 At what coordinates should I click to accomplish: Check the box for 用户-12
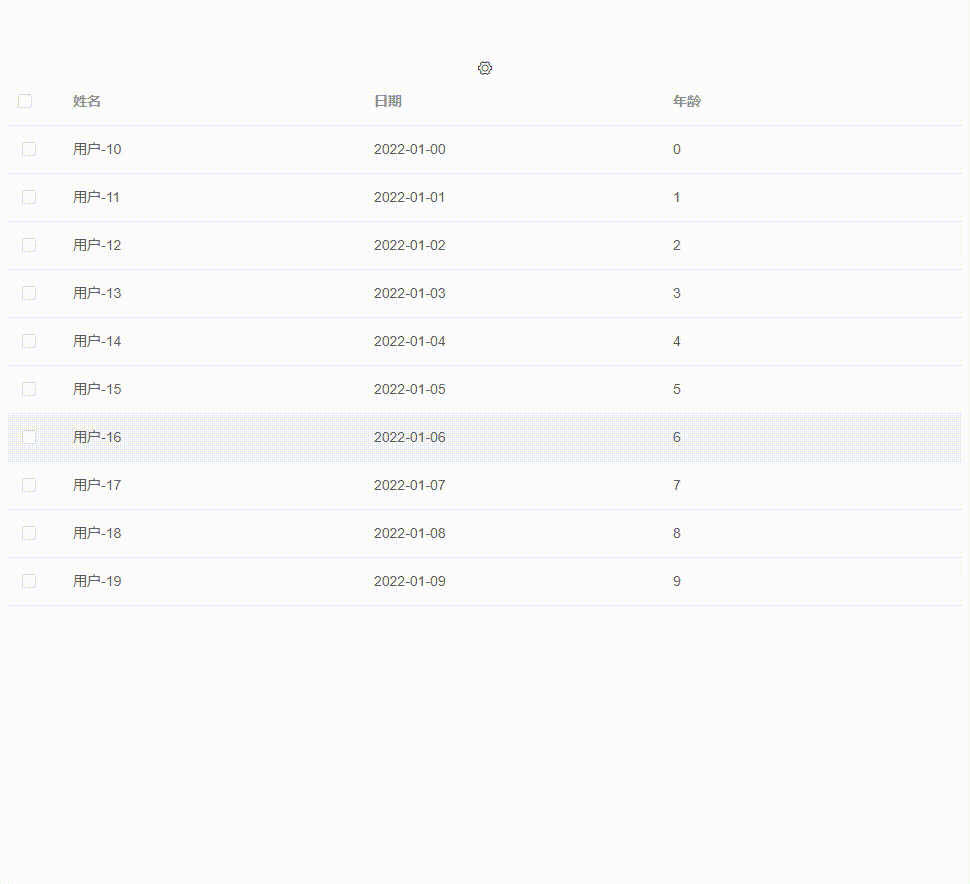point(29,245)
